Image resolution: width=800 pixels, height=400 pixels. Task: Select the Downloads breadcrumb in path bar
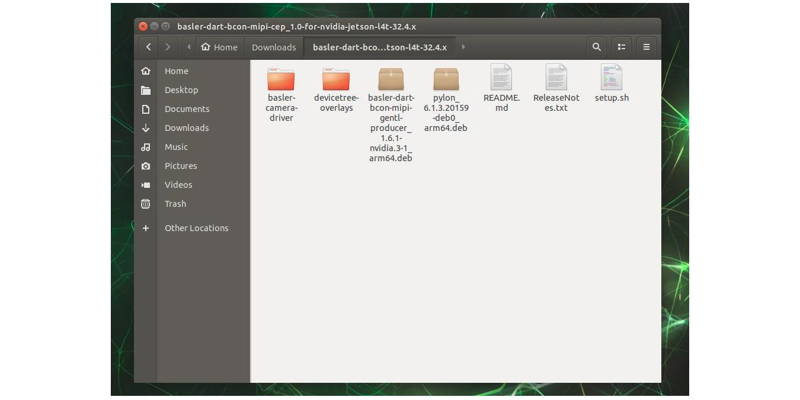click(274, 47)
